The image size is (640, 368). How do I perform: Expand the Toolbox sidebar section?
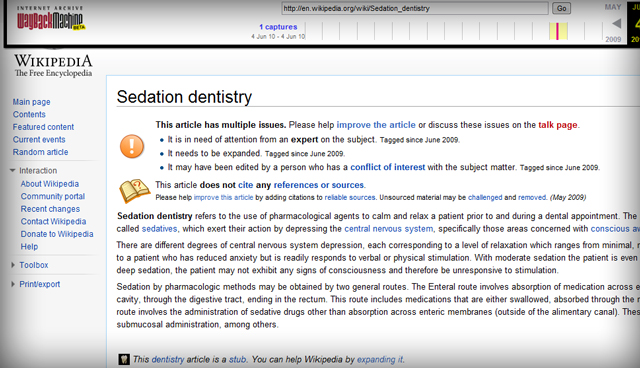pos(13,265)
